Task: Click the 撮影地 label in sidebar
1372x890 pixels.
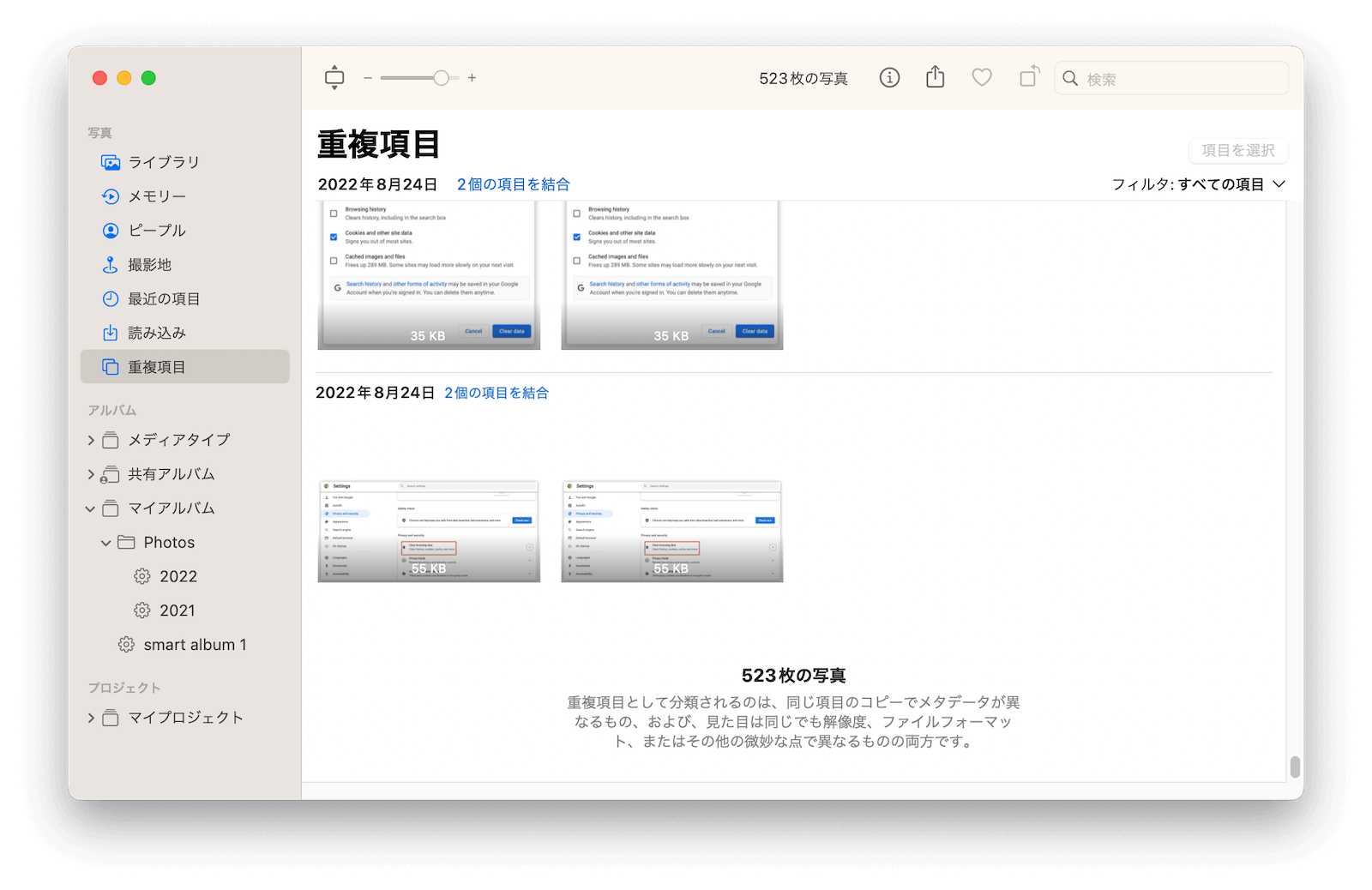Action: pos(150,265)
